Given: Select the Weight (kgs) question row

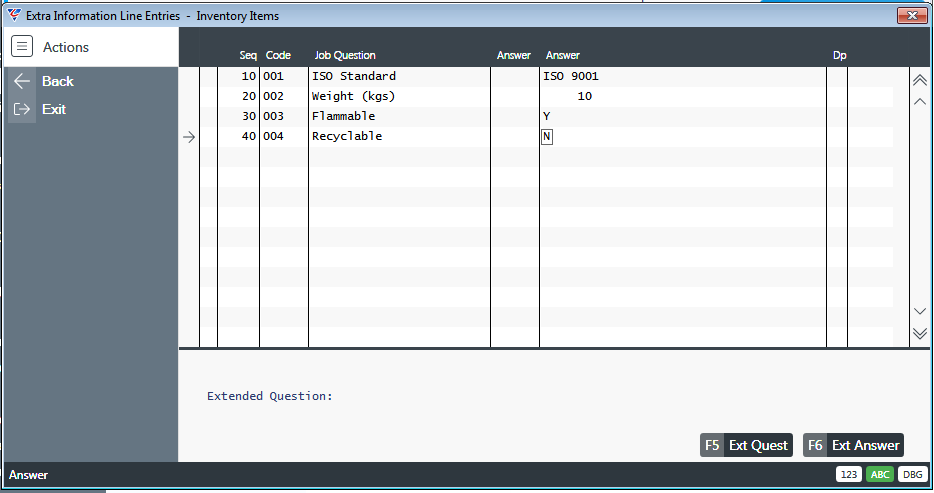Looking at the screenshot, I should pos(353,96).
